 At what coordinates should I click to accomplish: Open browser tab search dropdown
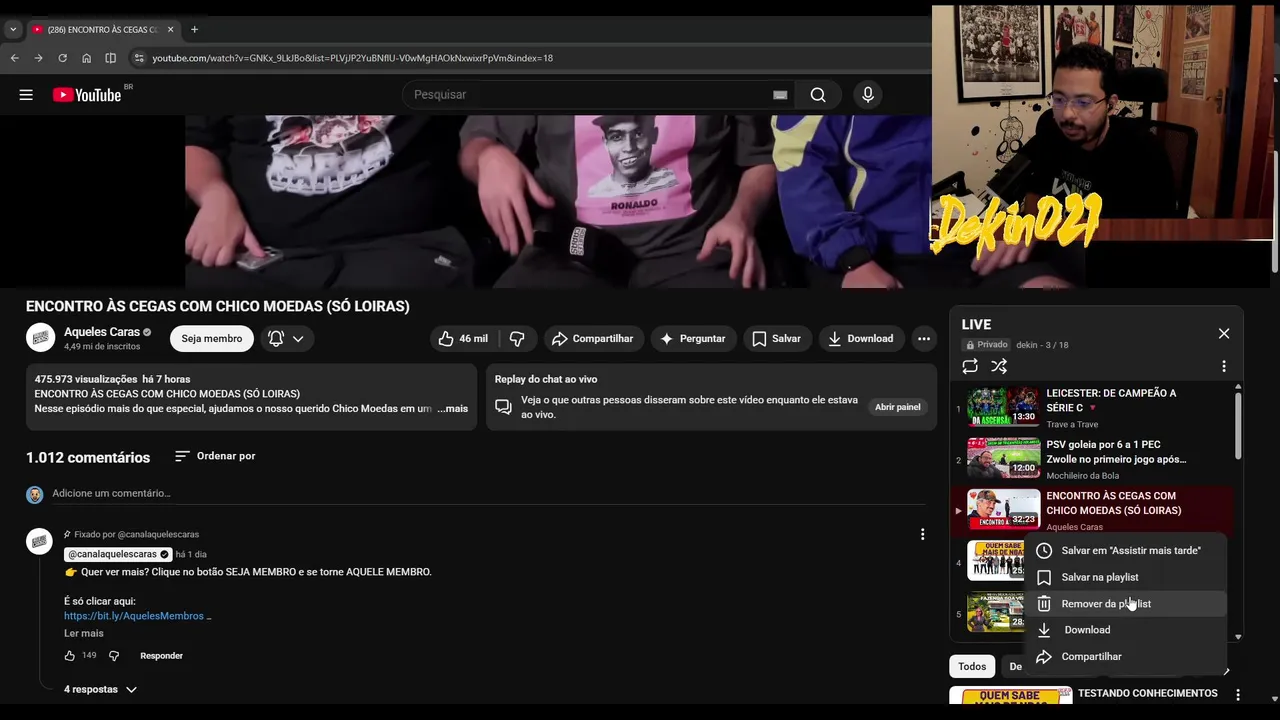click(13, 29)
